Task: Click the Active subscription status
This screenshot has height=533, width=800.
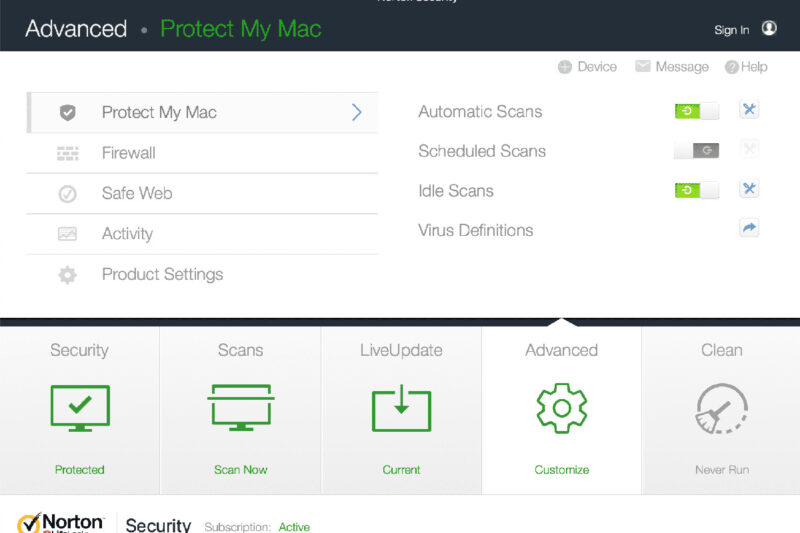Action: point(294,527)
